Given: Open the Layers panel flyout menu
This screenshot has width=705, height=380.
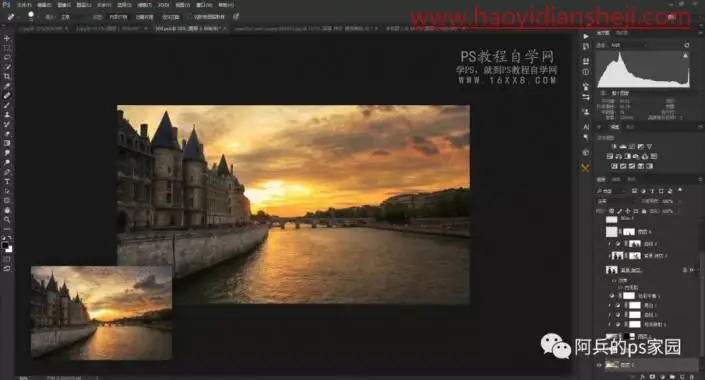Looking at the screenshot, I should 700,179.
